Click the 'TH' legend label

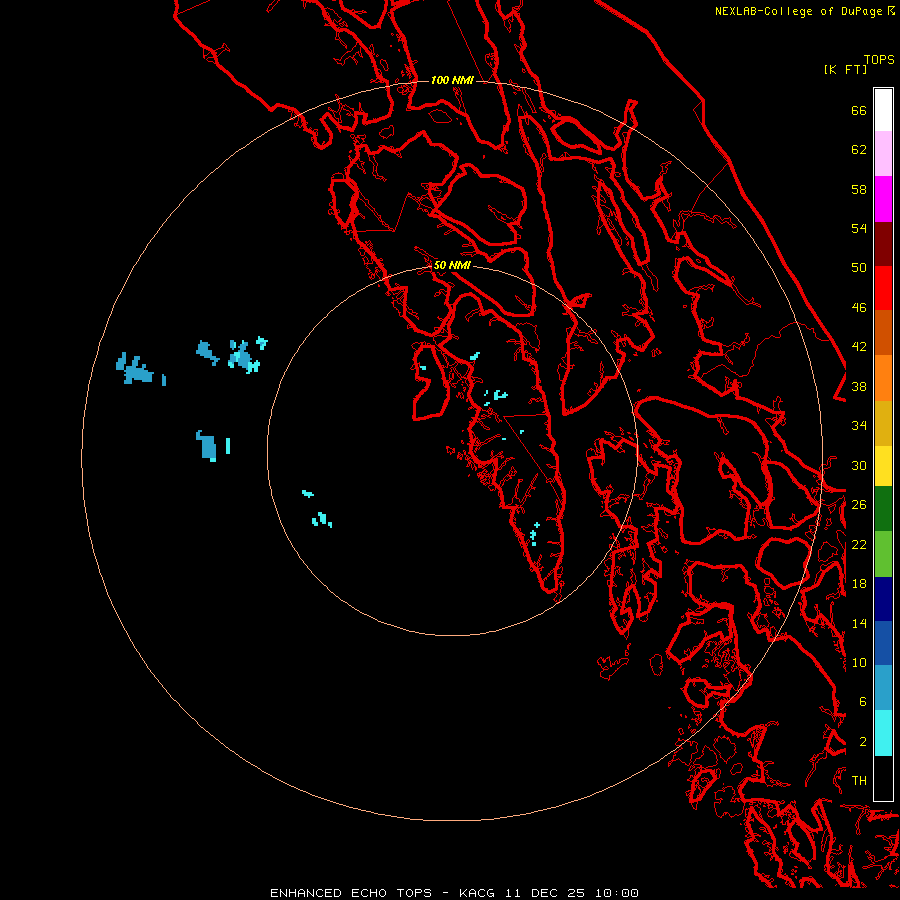tap(859, 781)
